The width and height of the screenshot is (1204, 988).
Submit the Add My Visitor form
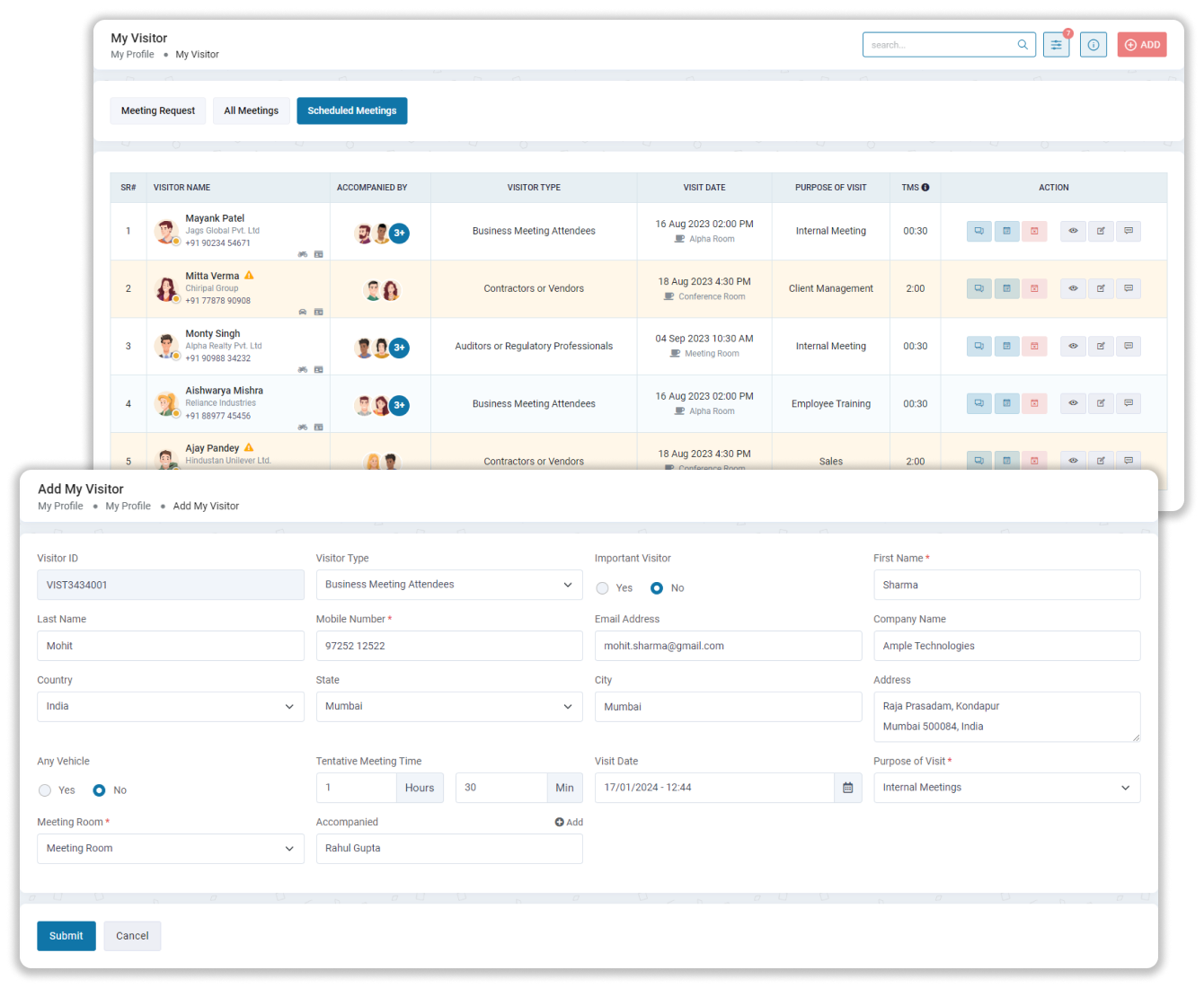click(66, 935)
